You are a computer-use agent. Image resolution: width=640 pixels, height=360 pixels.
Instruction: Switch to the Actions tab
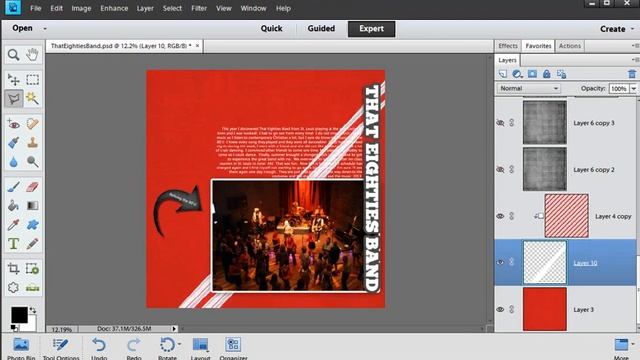click(570, 46)
